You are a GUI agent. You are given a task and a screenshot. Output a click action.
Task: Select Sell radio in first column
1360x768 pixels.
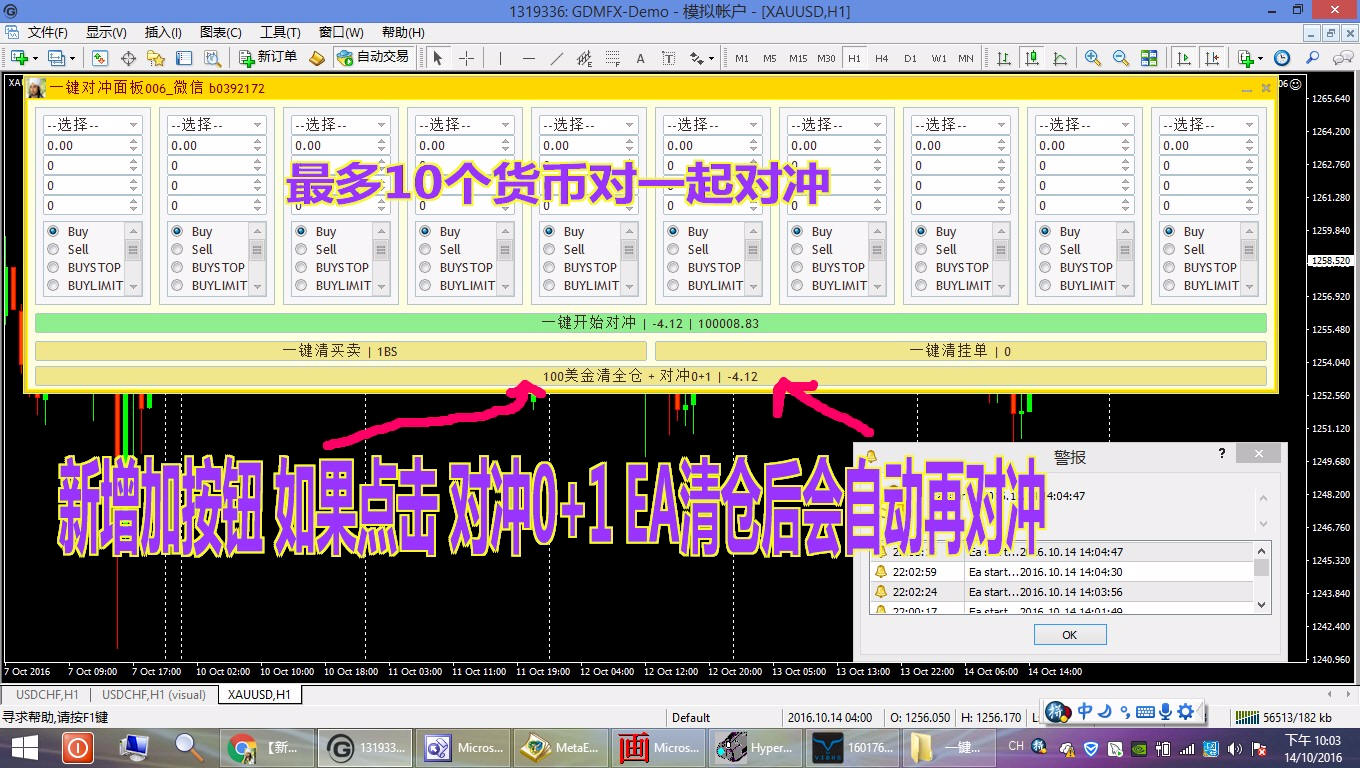click(53, 249)
